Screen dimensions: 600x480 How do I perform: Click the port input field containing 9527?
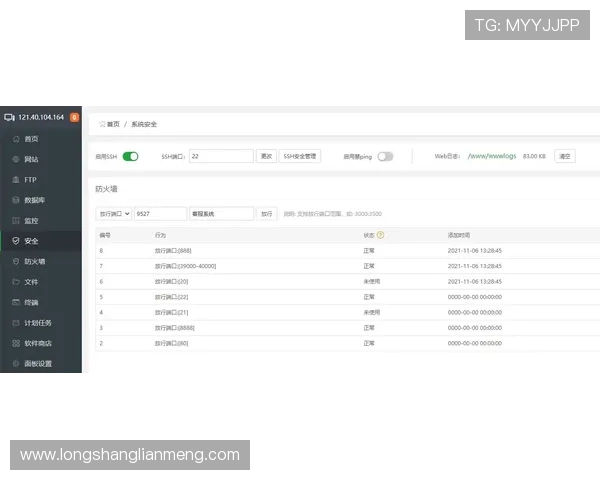[160, 213]
